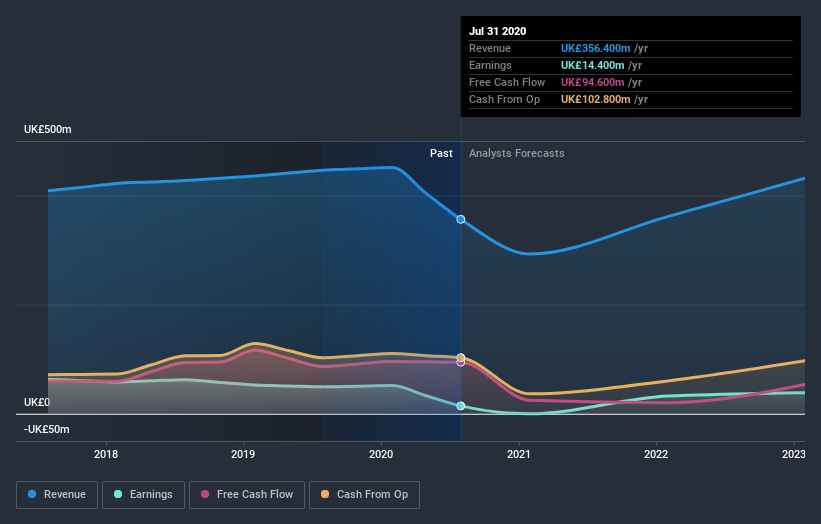Click the Revenue row label in tooltip
The height and width of the screenshot is (524, 821).
(x=490, y=49)
